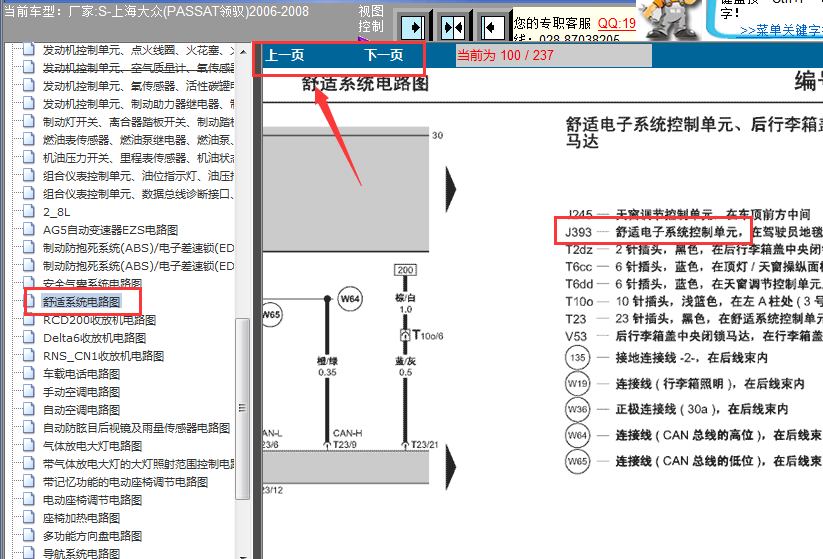Click the black arrow beside the lower gray block
This screenshot has height=559, width=823.
[451, 467]
